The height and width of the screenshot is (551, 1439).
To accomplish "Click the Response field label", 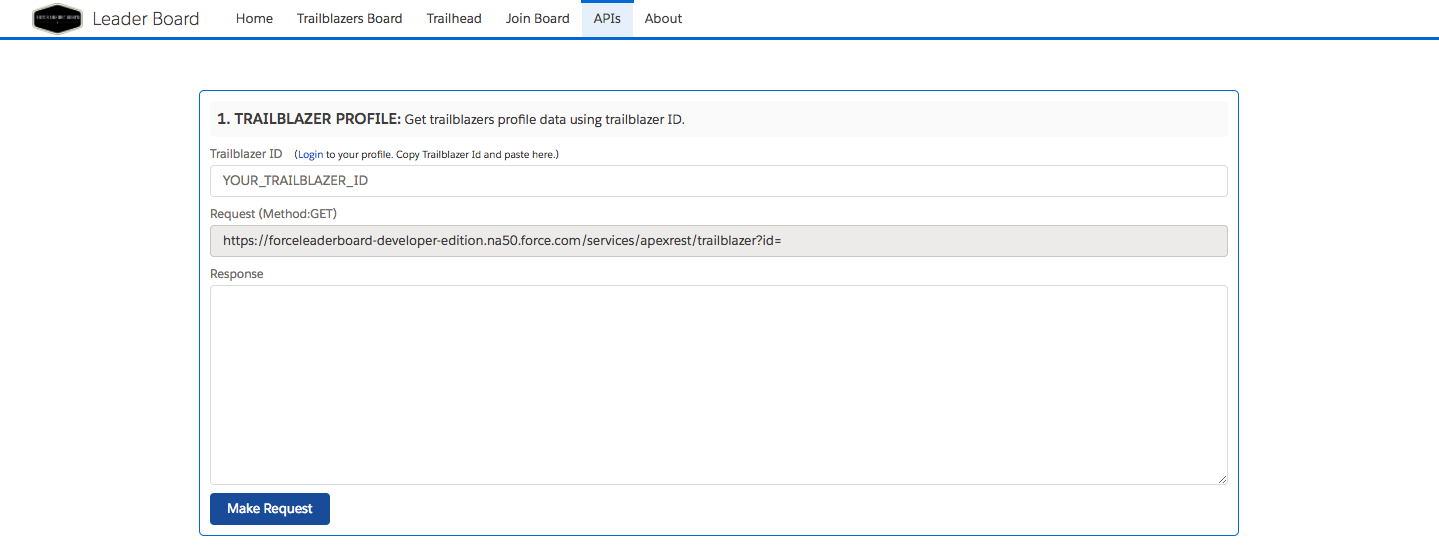I will tap(237, 274).
